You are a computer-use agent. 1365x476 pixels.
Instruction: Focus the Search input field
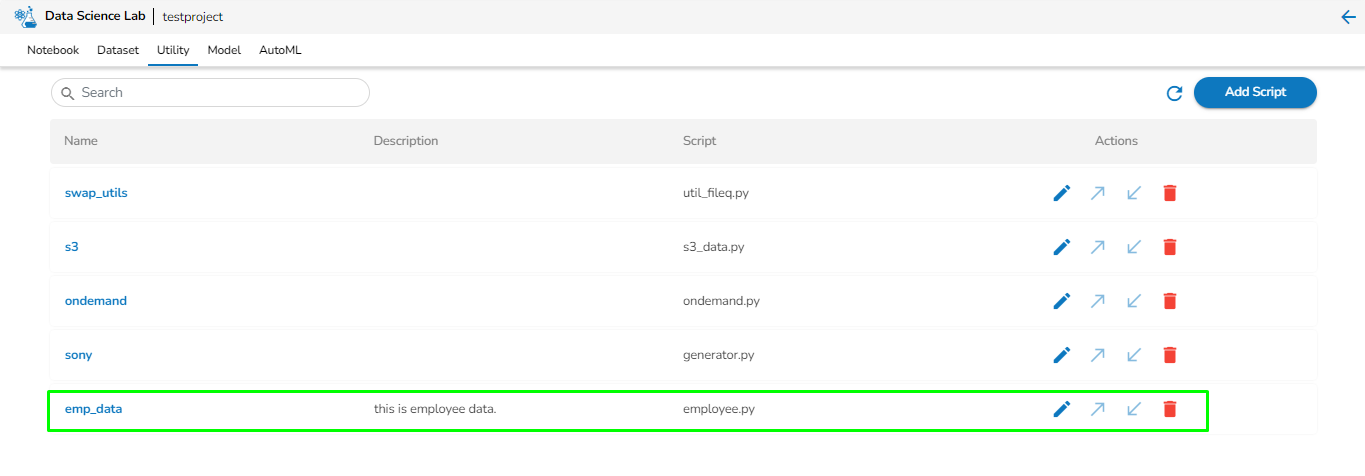tap(220, 93)
